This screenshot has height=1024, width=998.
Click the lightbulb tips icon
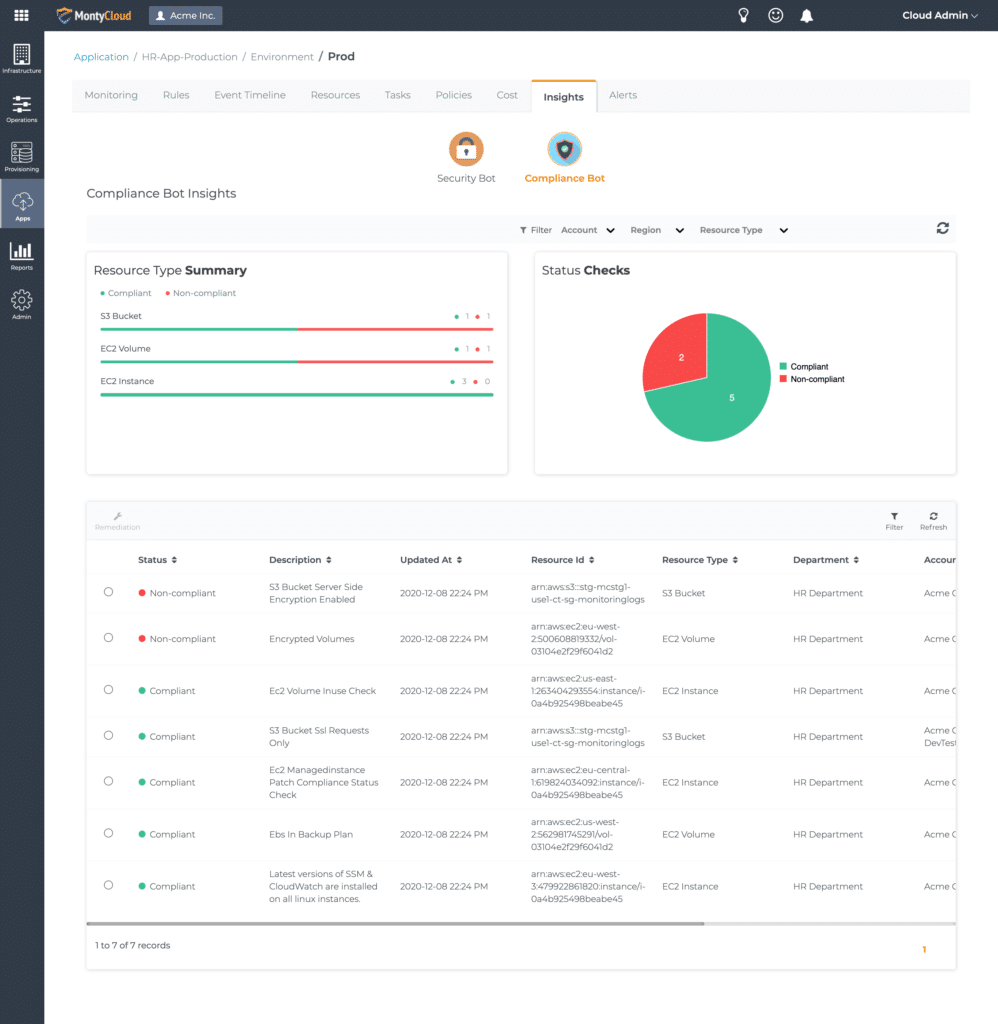[743, 15]
